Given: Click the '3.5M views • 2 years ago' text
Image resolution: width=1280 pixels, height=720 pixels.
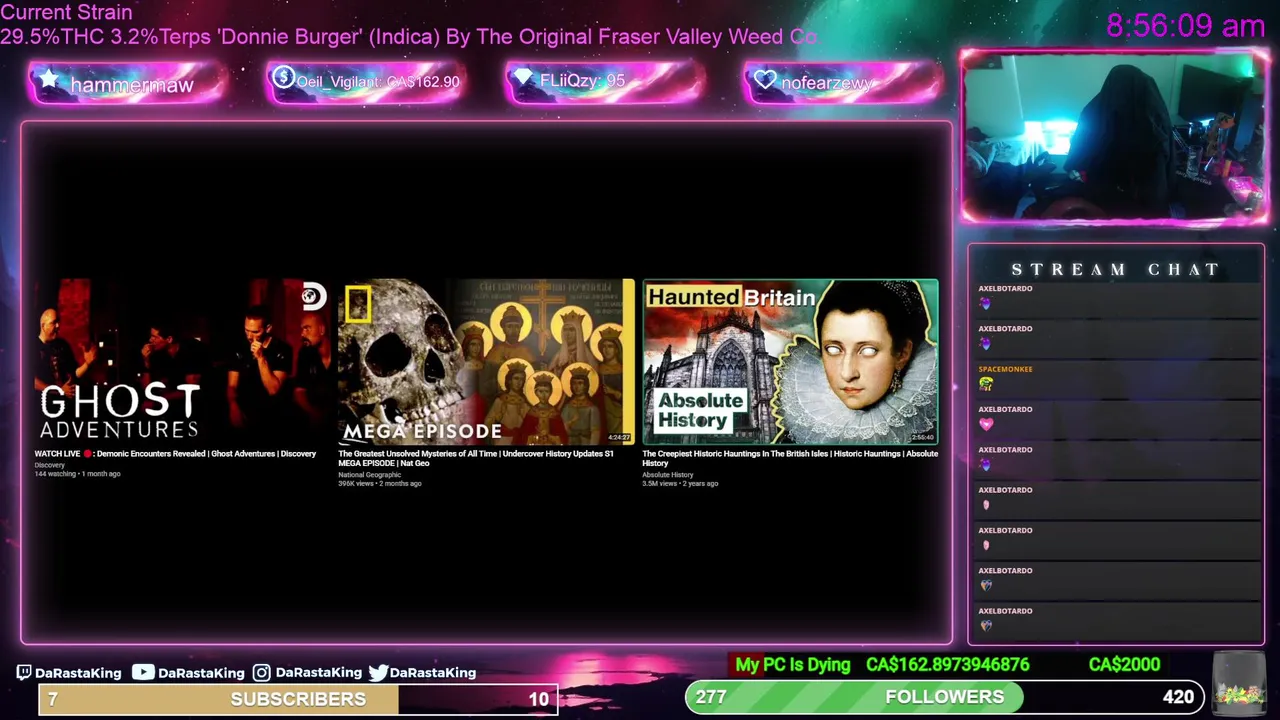Looking at the screenshot, I should click(x=680, y=484).
